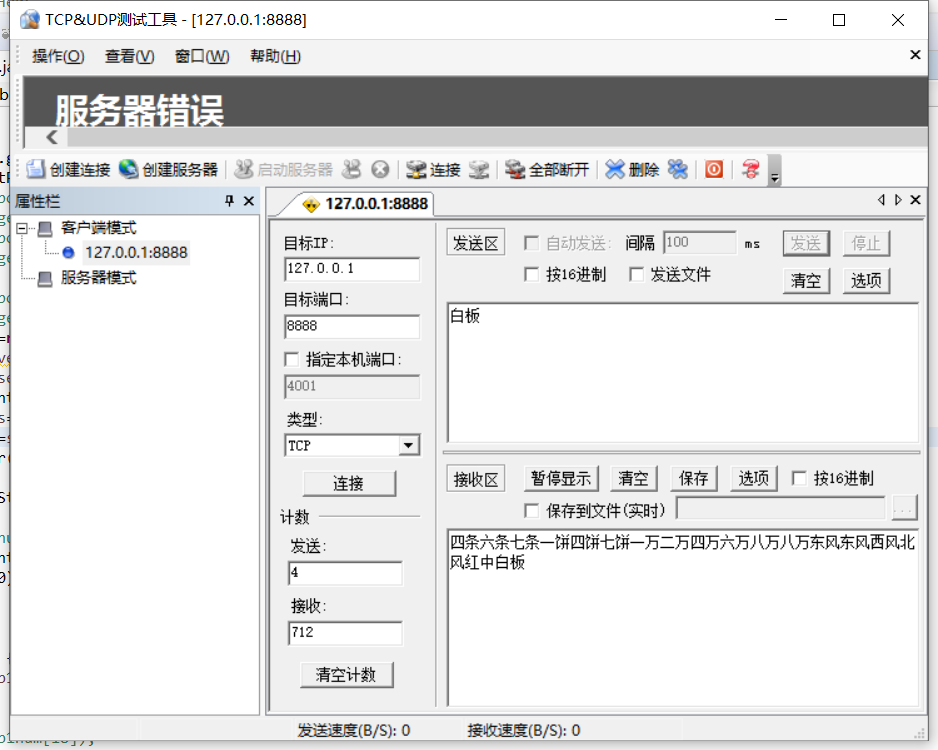Image resolution: width=938 pixels, height=750 pixels.
Task: Click send-area 选项 button
Action: (x=866, y=281)
